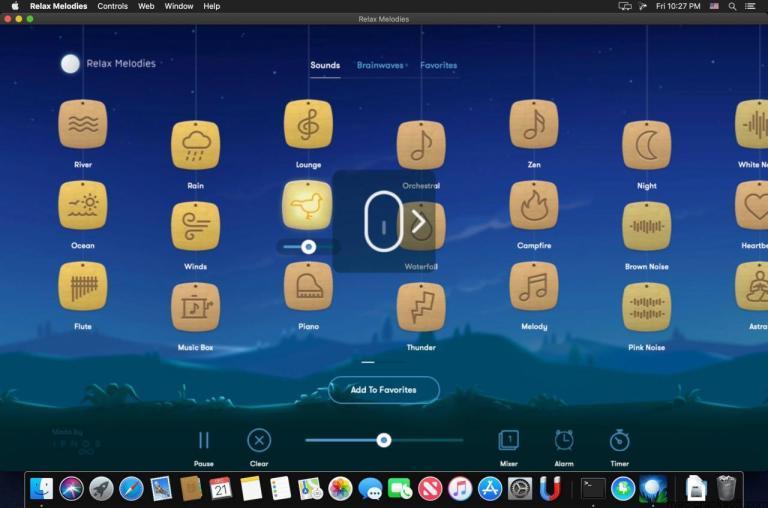Open App Store from the dock
The image size is (768, 508).
pyautogui.click(x=490, y=488)
